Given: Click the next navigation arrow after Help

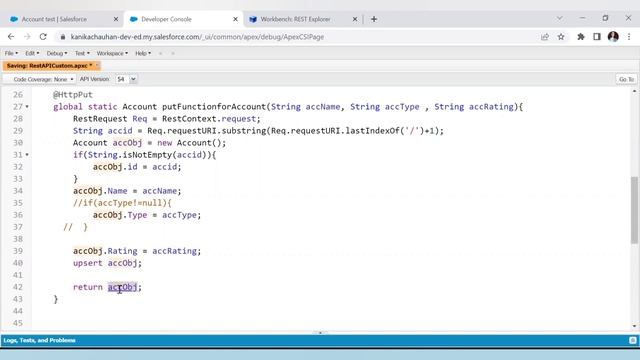Looking at the screenshot, I should [173, 53].
